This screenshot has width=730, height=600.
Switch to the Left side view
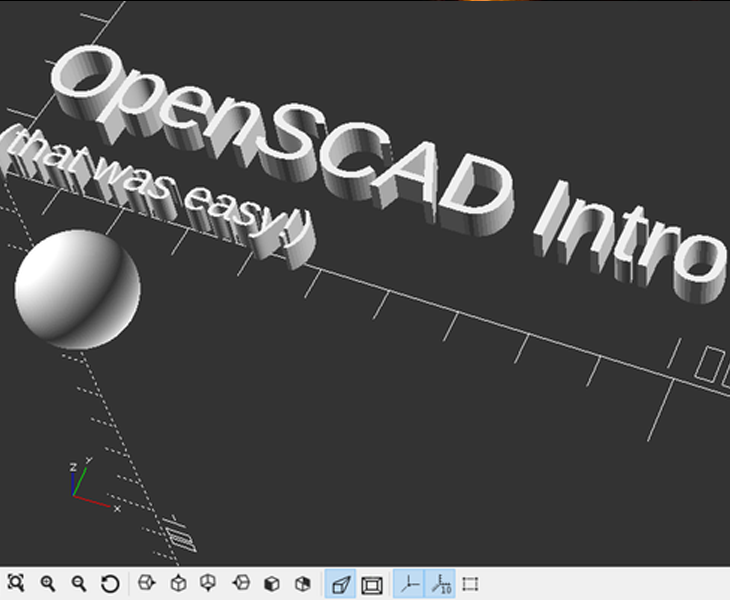[x=241, y=583]
